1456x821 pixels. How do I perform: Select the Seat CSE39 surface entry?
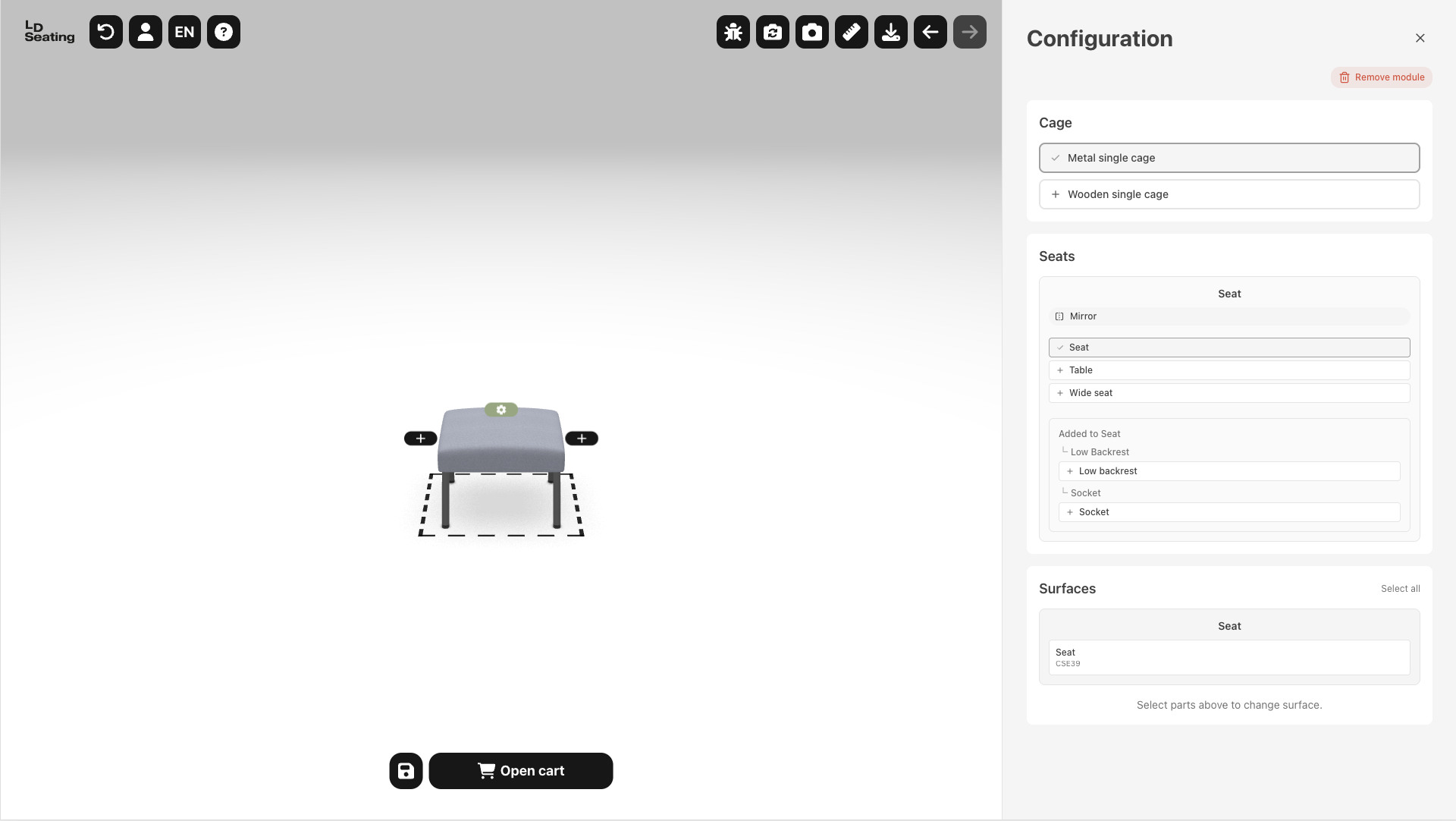pyautogui.click(x=1228, y=657)
